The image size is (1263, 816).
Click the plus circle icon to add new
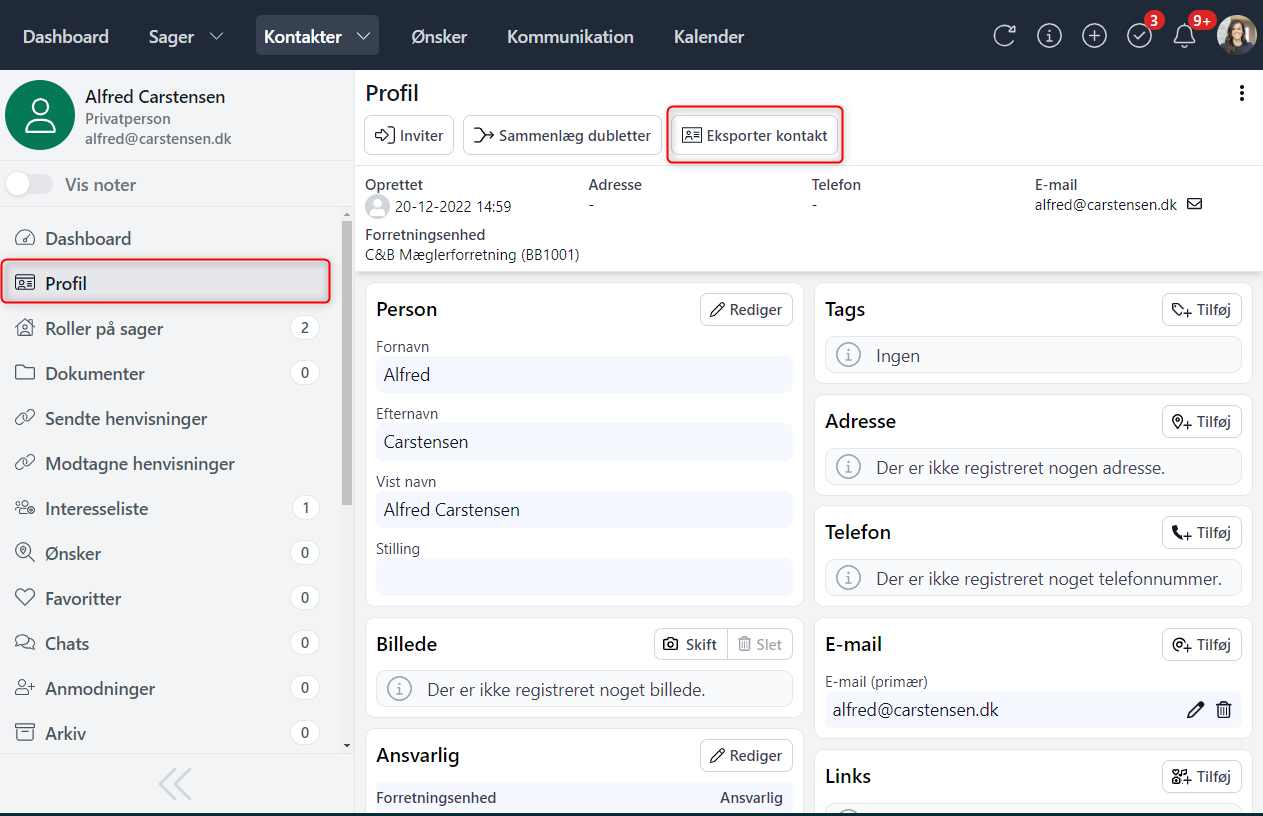tap(1095, 36)
